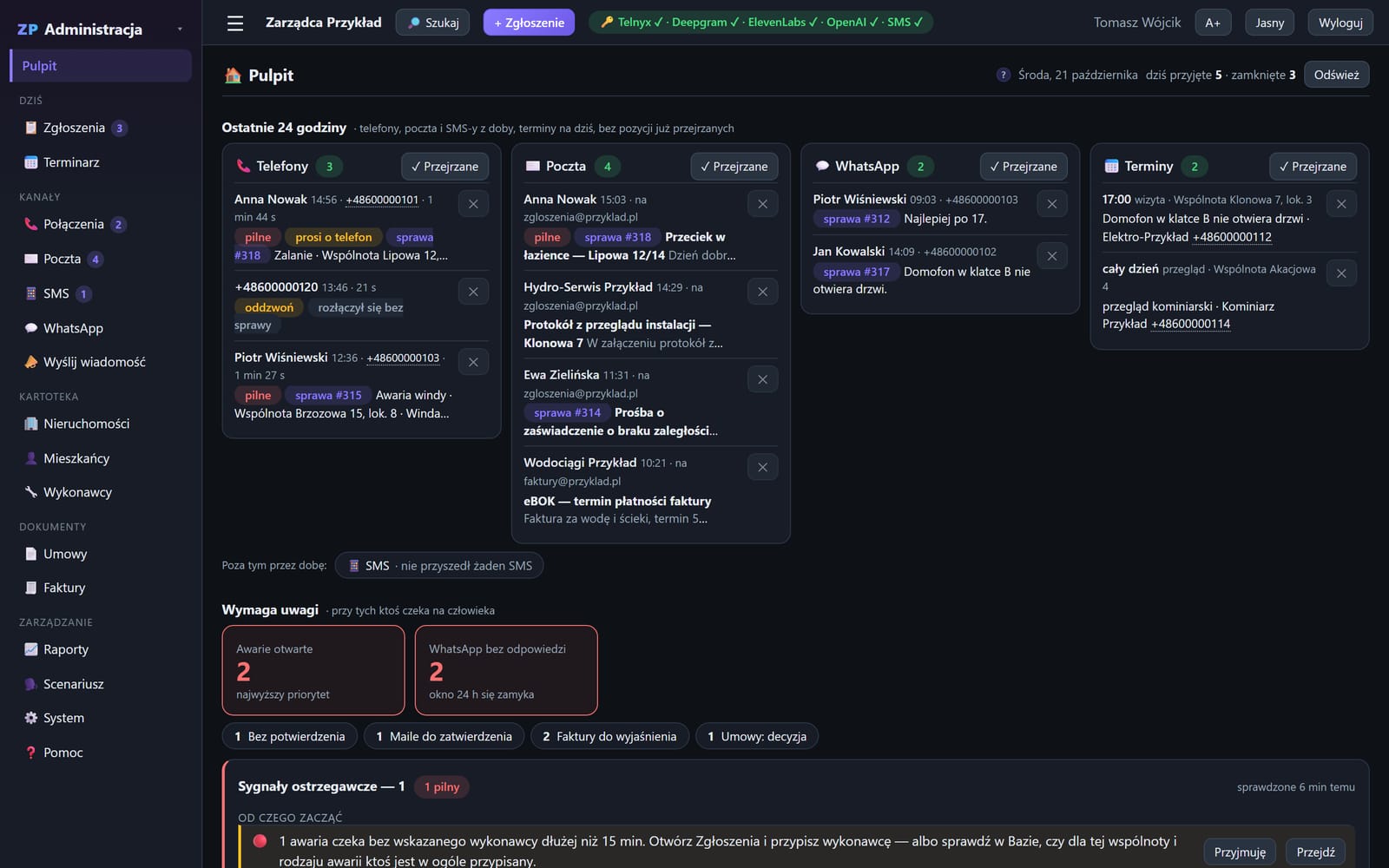This screenshot has height=868, width=1389.
Task: Expand the SMS nie przyszedł chip
Action: point(439,566)
